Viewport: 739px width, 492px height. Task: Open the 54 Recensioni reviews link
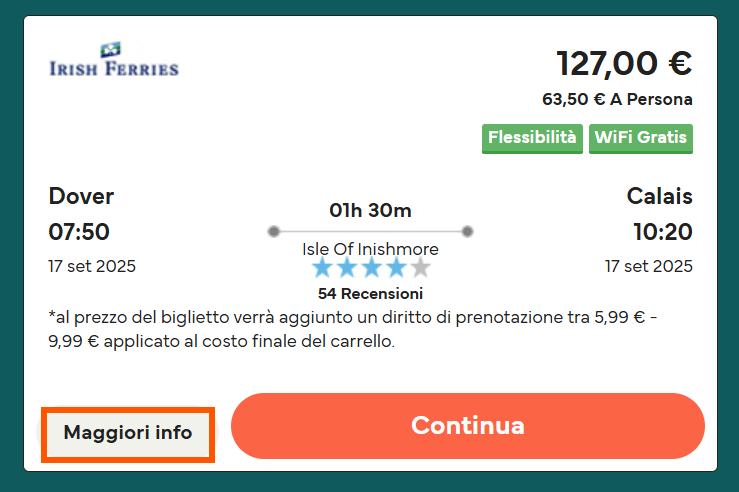[x=370, y=294]
